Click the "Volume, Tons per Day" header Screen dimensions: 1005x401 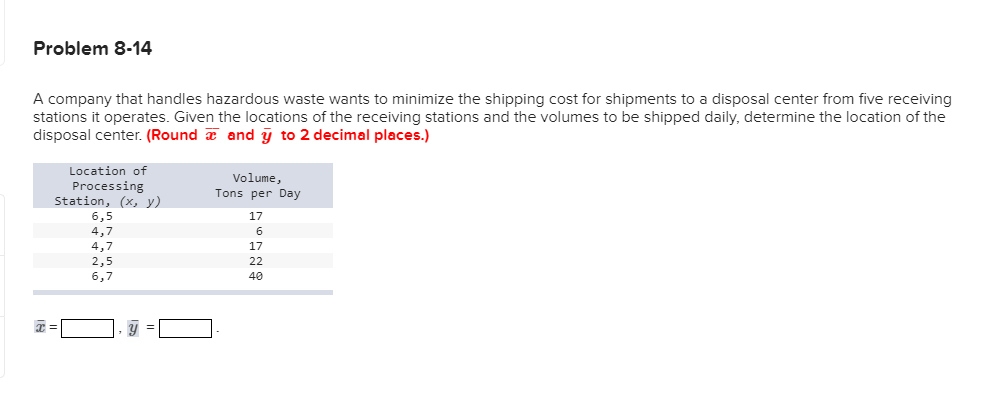[257, 186]
